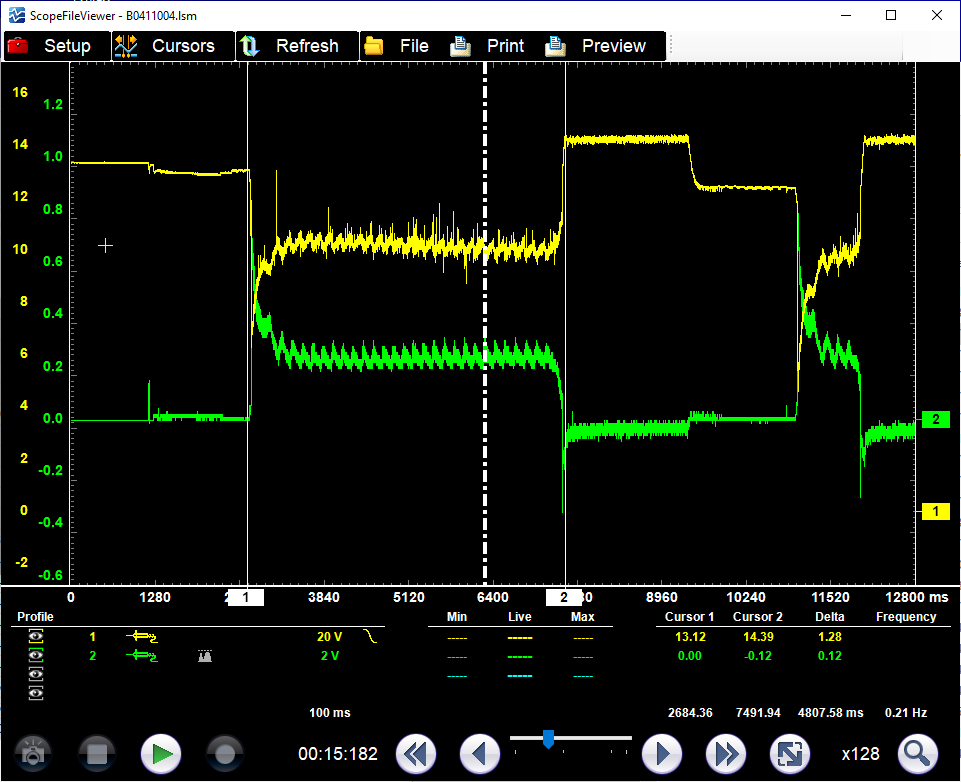
Task: Click the snapshot camera icon
Action: 33,754
